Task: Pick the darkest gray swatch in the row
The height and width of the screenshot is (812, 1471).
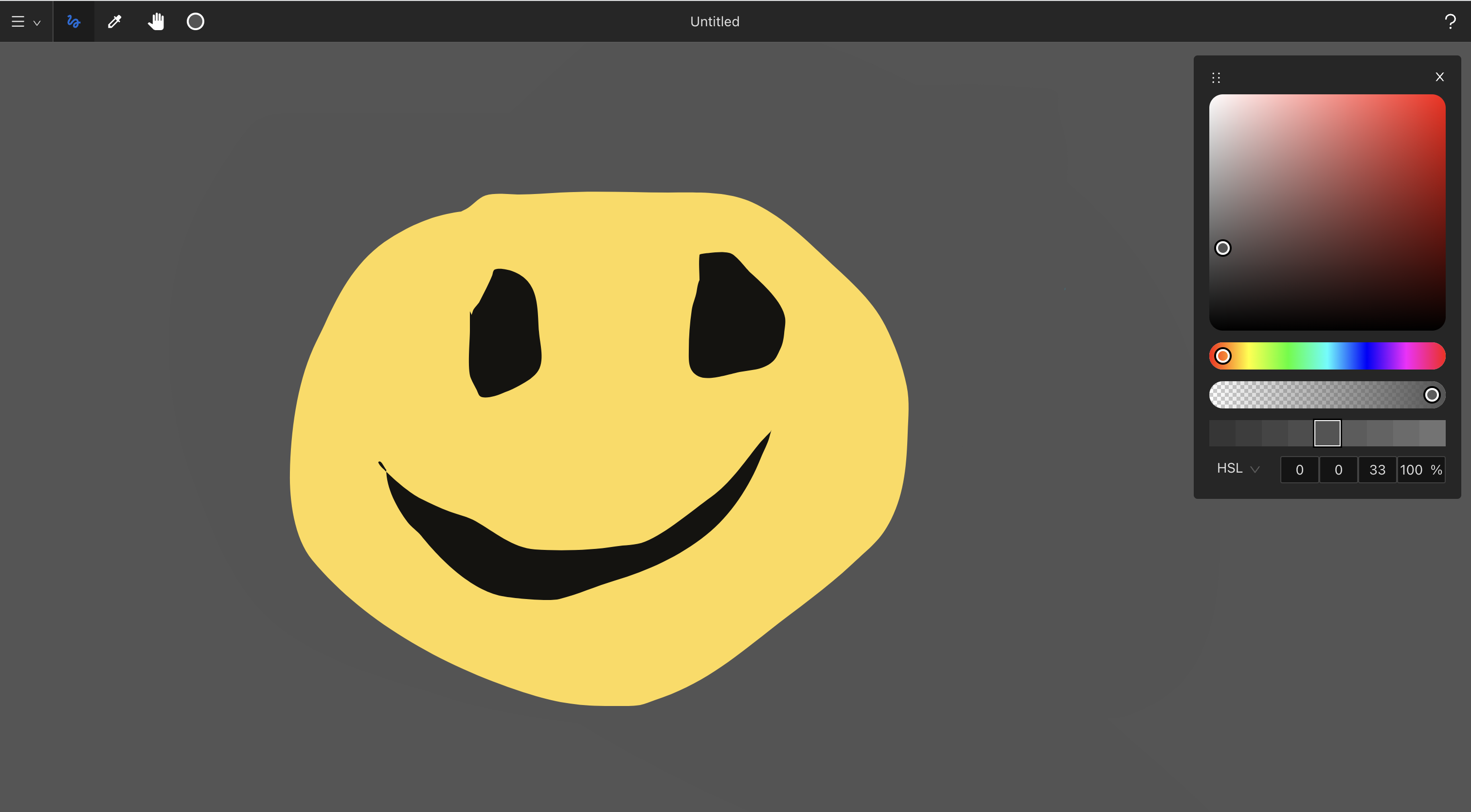Action: pos(1222,433)
